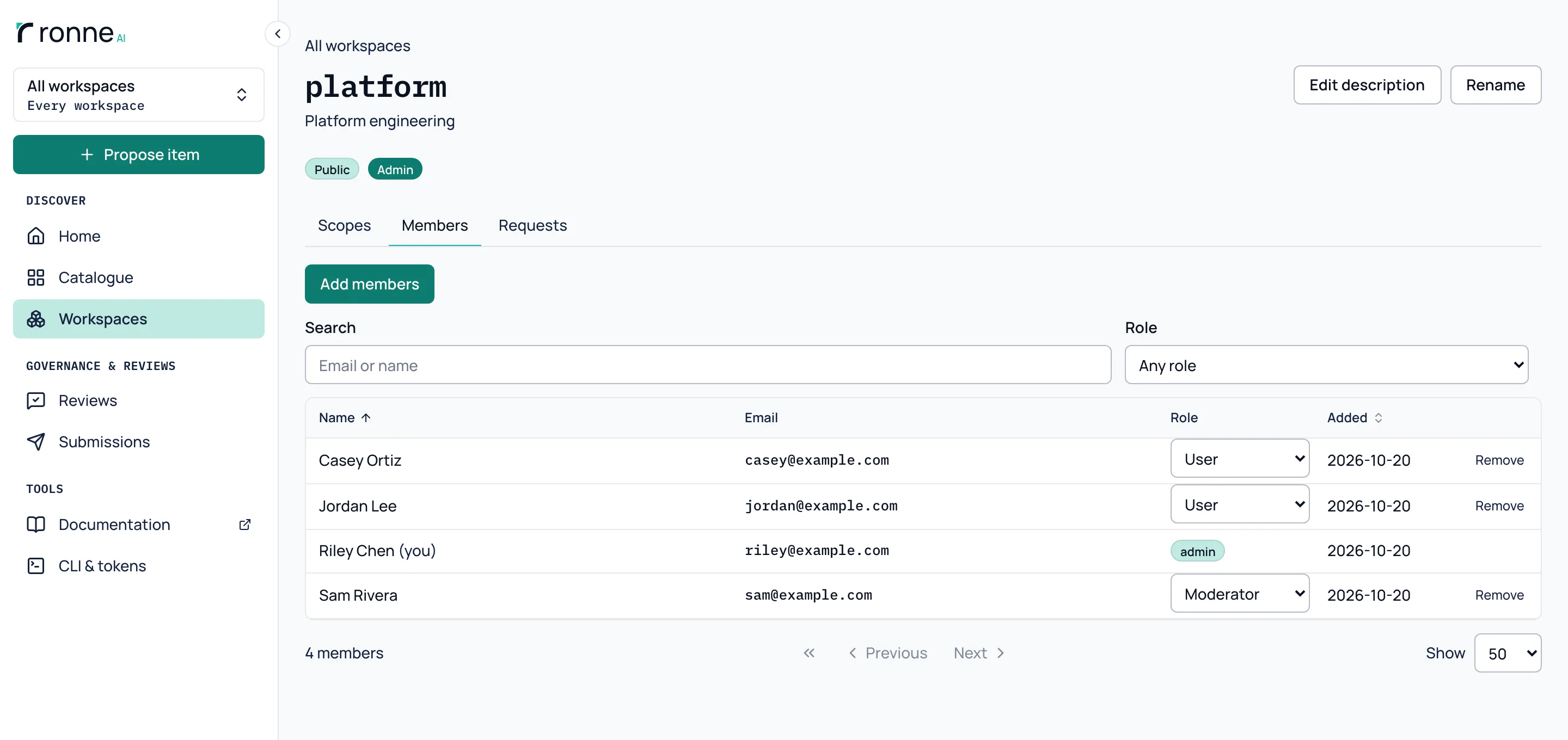Go to the Next page
Screen dimensions: 1568x740
point(979,653)
